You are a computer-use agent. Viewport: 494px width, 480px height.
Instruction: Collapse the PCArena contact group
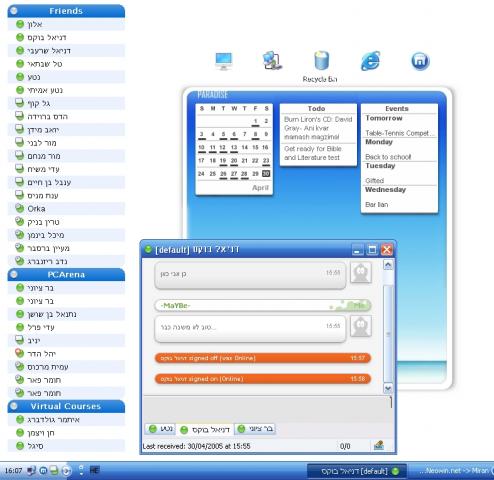pos(14,274)
